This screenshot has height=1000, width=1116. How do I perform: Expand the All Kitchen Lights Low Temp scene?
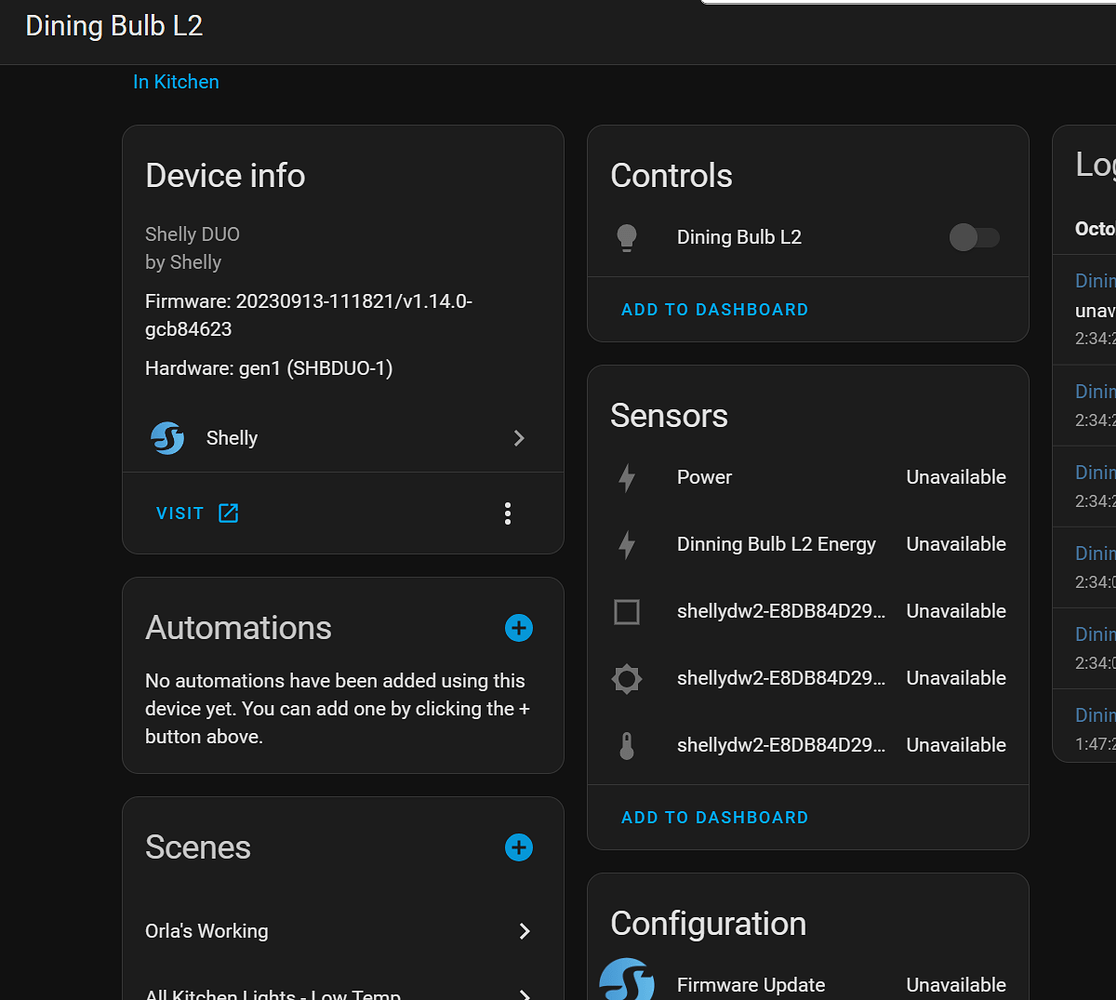524,993
